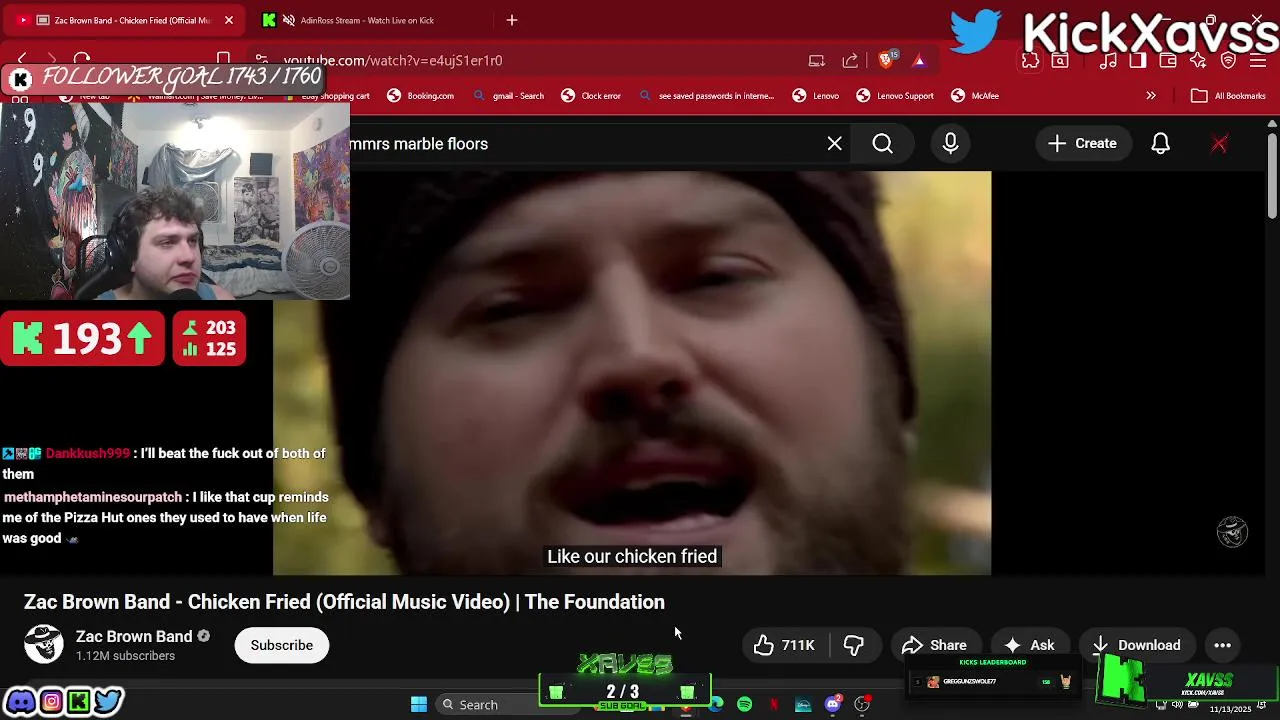This screenshot has height=720, width=1280.
Task: Open Brave Rewards triangle icon
Action: pos(919,60)
